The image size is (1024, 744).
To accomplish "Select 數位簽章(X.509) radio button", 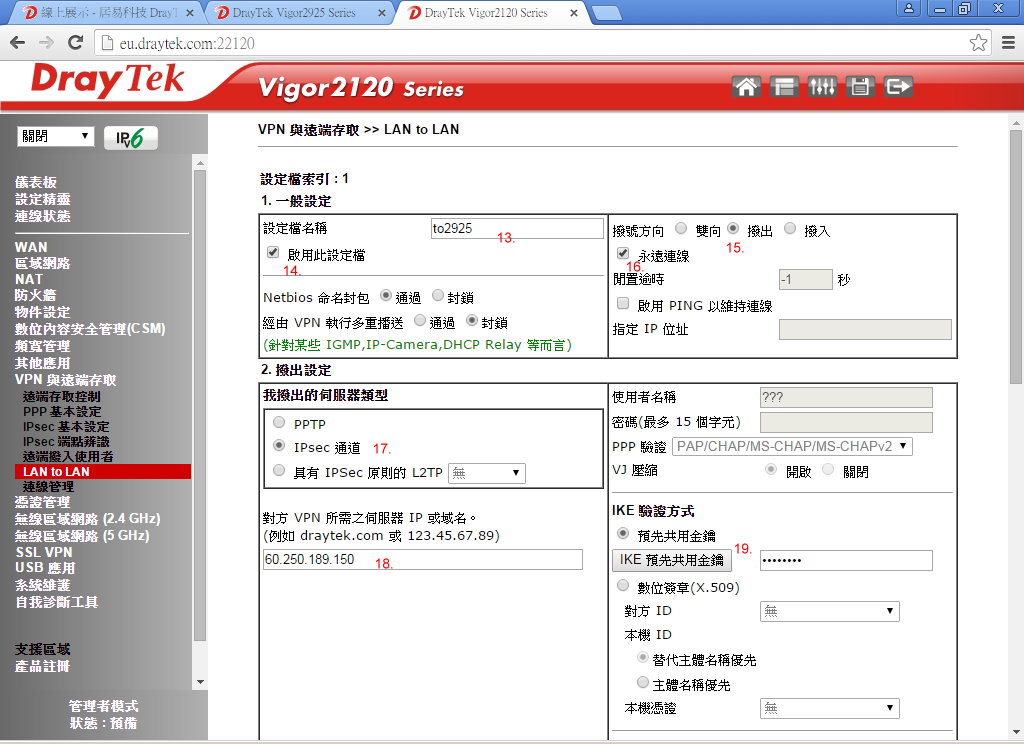I will tap(623, 586).
